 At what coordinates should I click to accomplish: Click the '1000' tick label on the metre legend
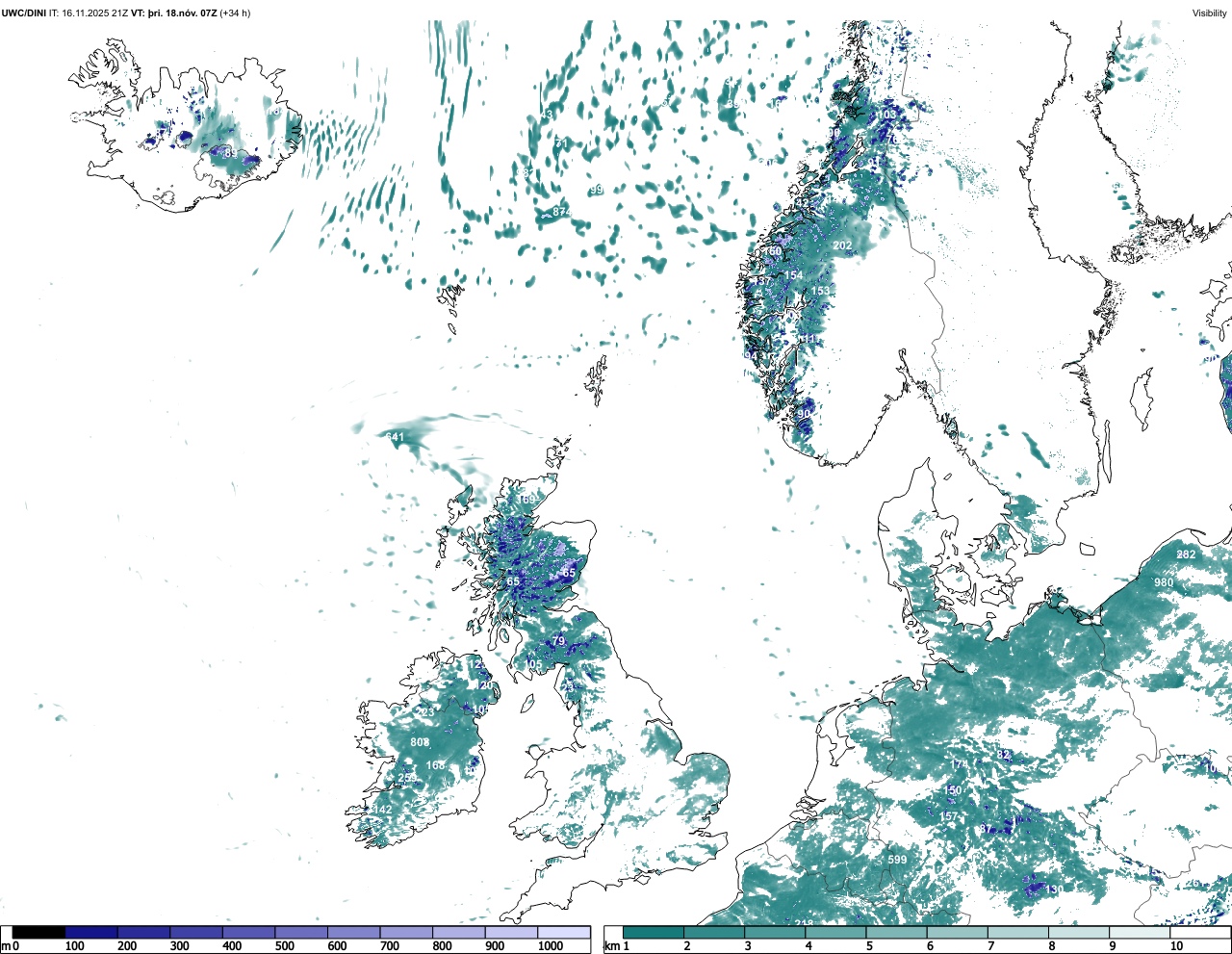click(x=551, y=946)
